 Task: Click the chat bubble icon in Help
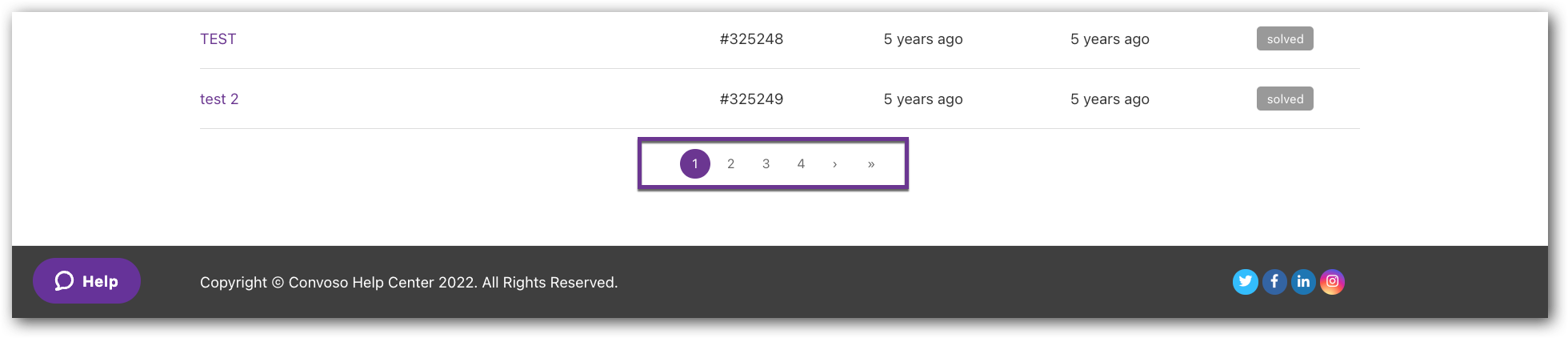[x=64, y=281]
